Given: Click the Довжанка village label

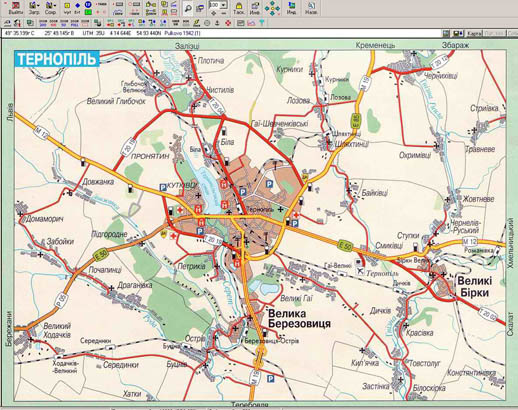Looking at the screenshot, I should (x=98, y=182).
